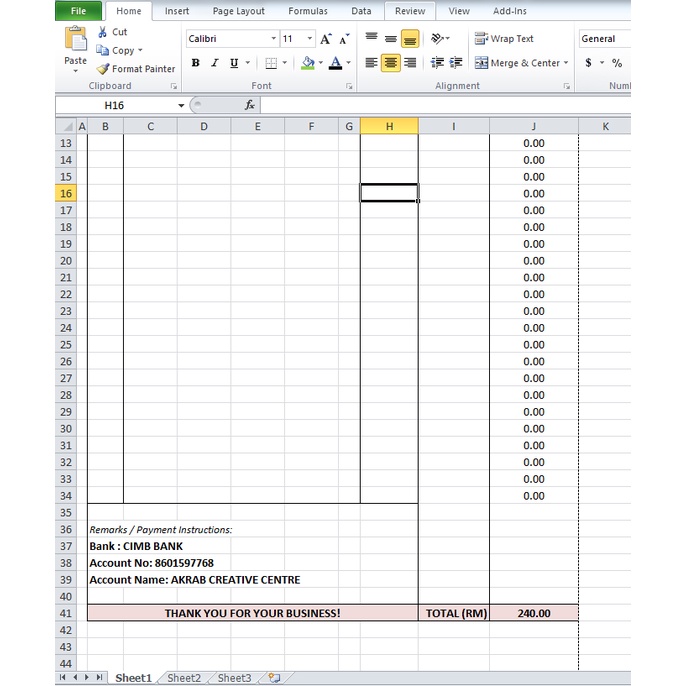Open the Add-Ins tab
This screenshot has height=686, width=686.
click(x=510, y=11)
